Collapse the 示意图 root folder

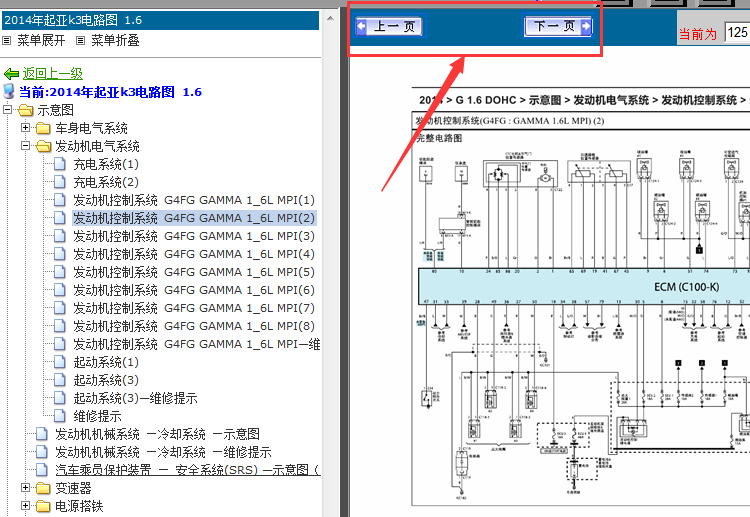point(7,110)
